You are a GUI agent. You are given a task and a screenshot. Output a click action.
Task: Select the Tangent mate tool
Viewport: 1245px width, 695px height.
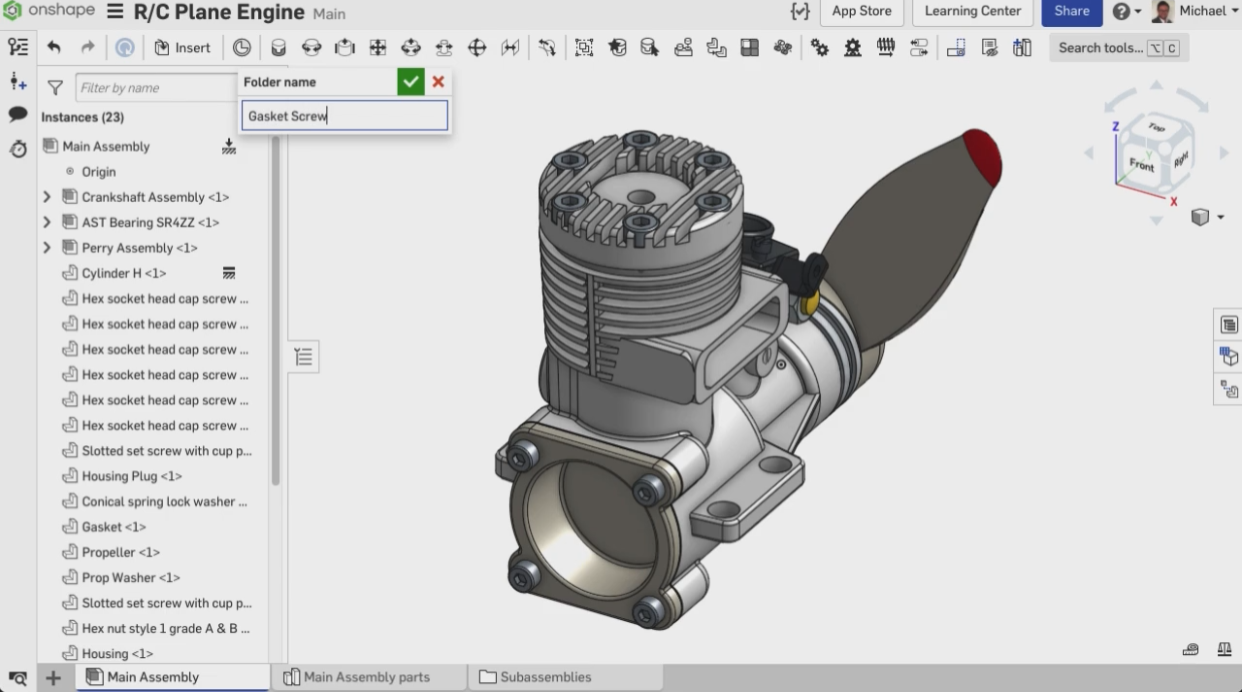(x=547, y=47)
